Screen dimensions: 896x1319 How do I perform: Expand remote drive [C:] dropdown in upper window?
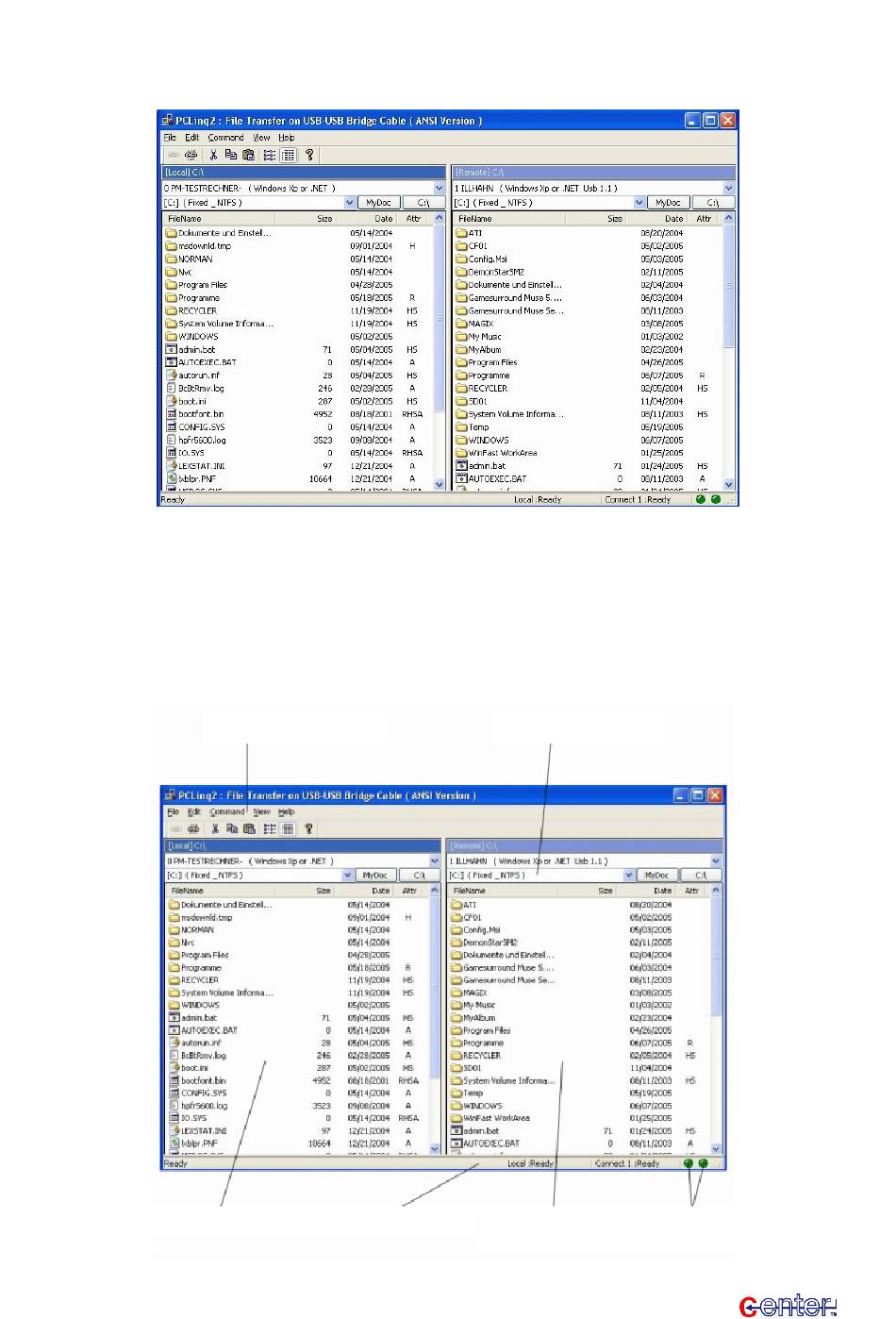pos(639,202)
